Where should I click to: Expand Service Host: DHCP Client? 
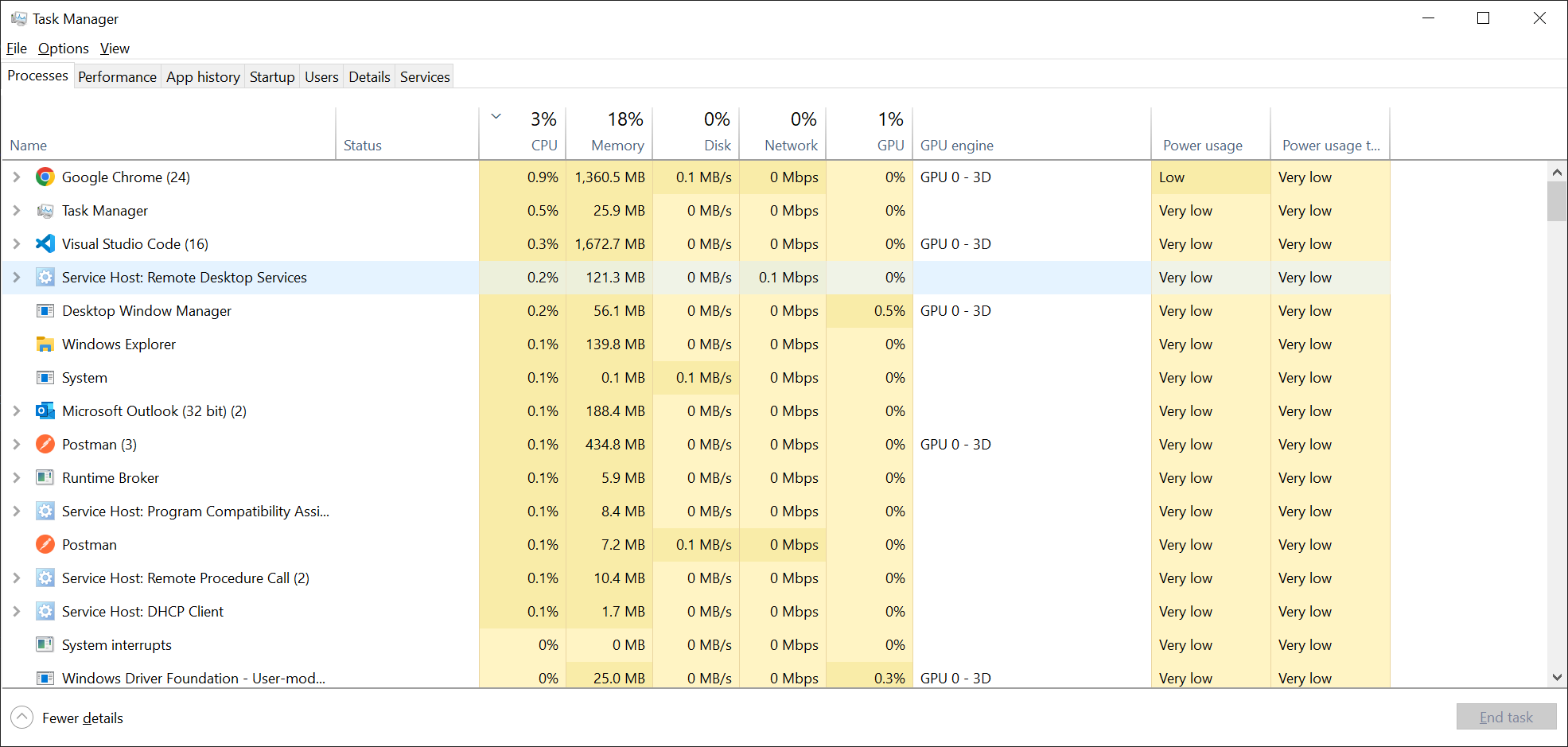[x=17, y=611]
